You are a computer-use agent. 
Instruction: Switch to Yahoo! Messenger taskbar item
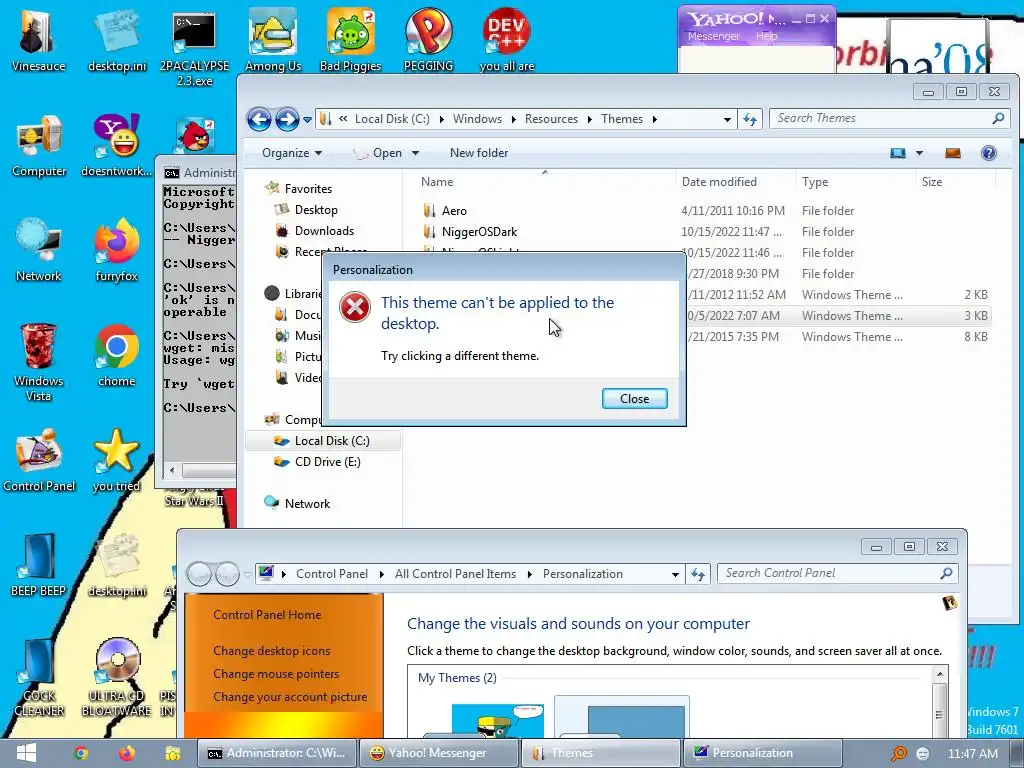[439, 753]
